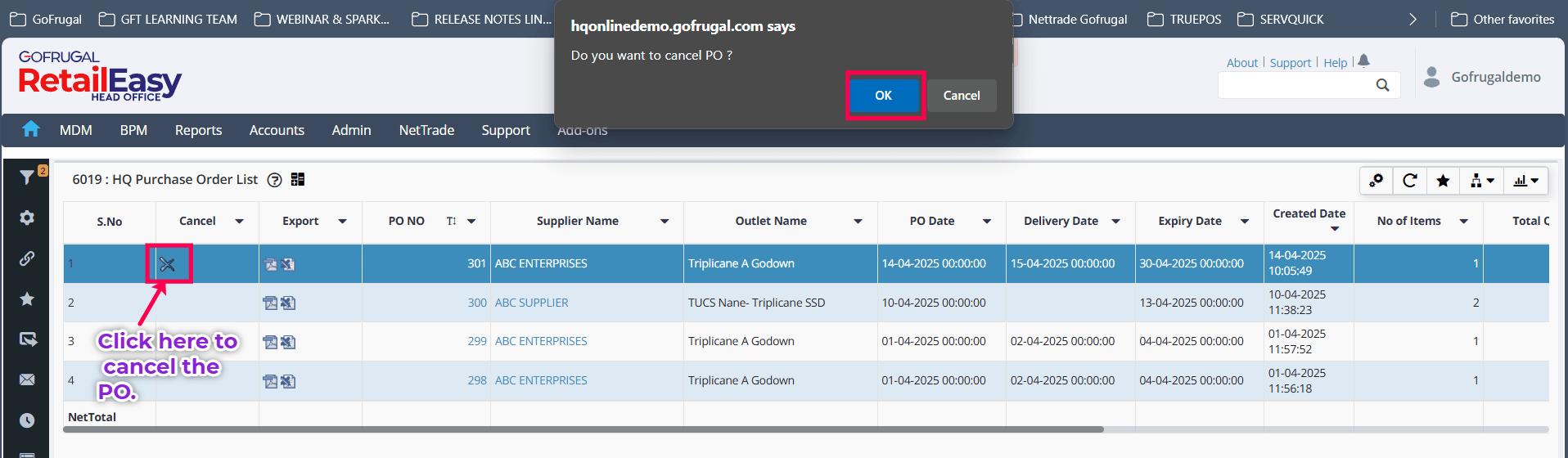Expand the hierarchy grouping dropdown
The width and height of the screenshot is (1568, 458).
click(1481, 181)
